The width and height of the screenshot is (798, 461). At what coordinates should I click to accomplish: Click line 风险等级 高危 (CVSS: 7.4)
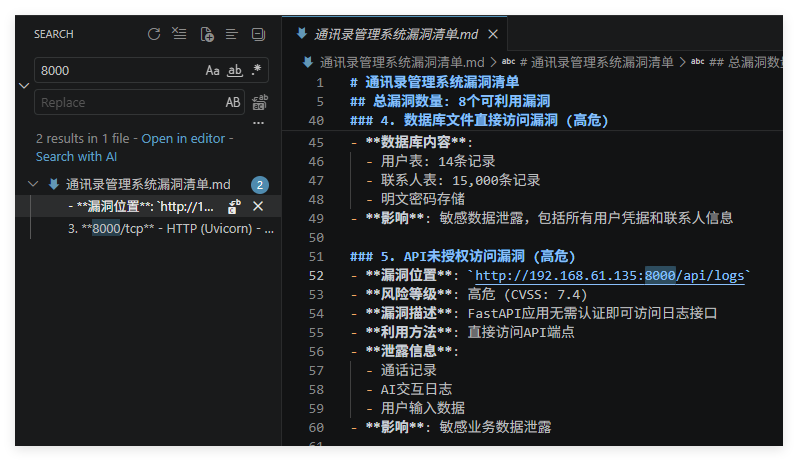(469, 295)
